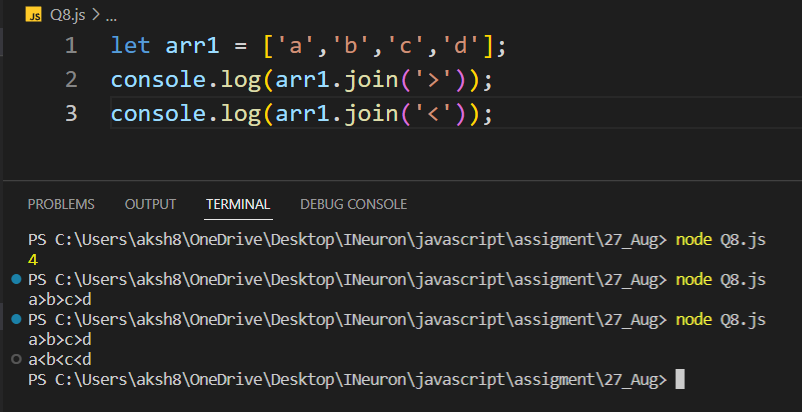Screen dimensions: 802x412
Task: Open the breadcrumb ellipsis after Q8.js
Action: tap(111, 16)
